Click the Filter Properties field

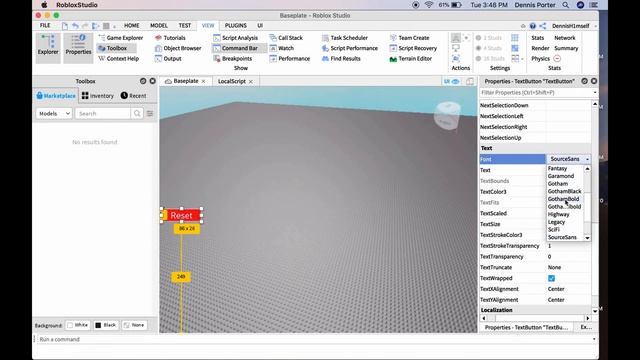(538, 93)
